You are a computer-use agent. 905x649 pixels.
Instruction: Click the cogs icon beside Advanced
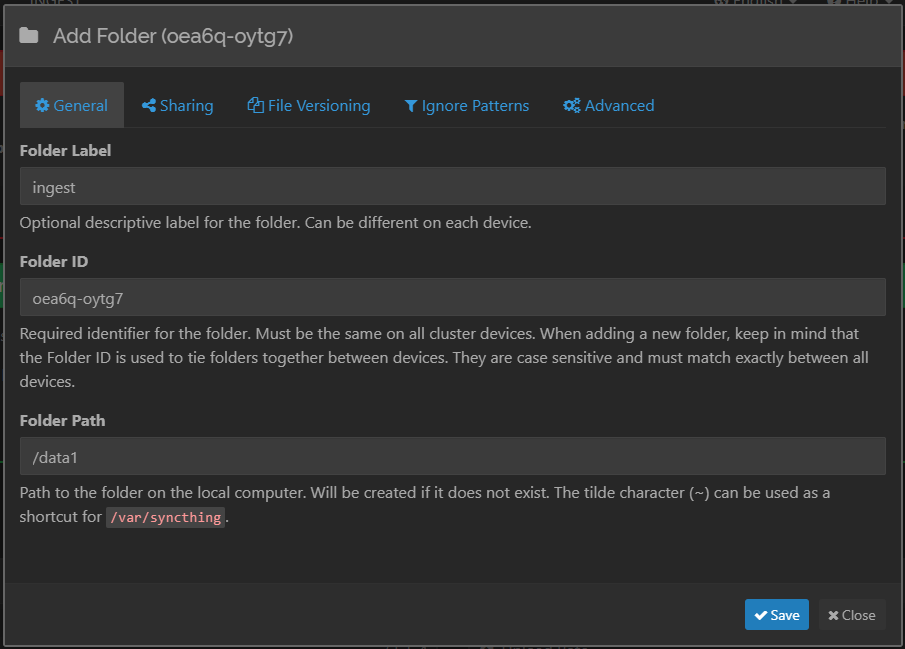point(572,106)
